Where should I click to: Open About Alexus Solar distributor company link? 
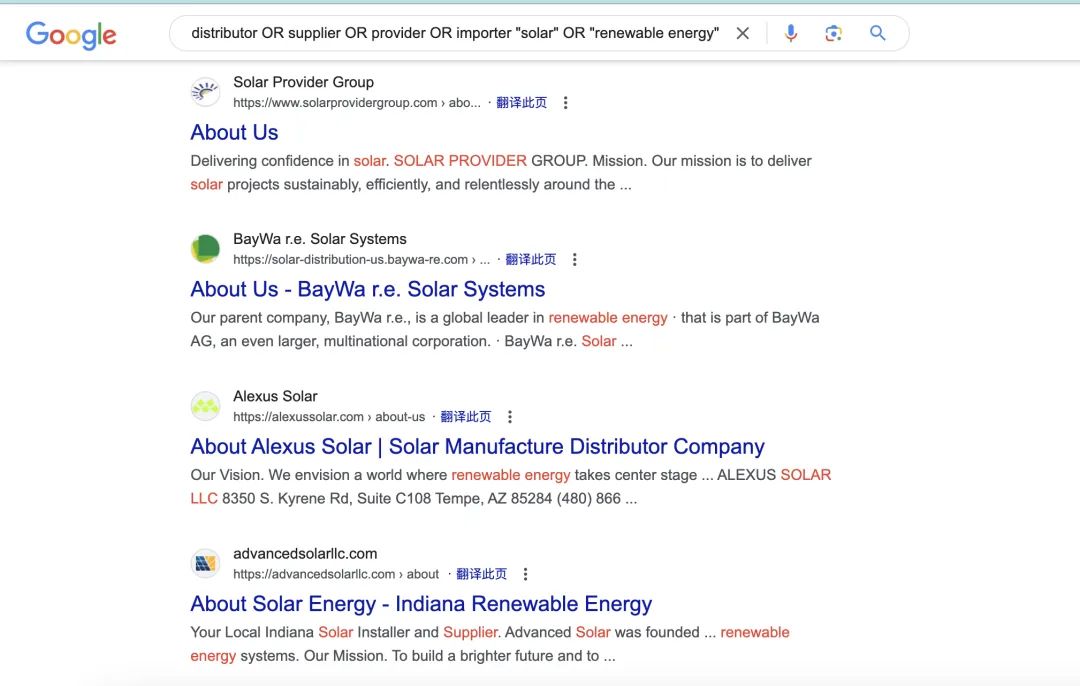(x=477, y=447)
